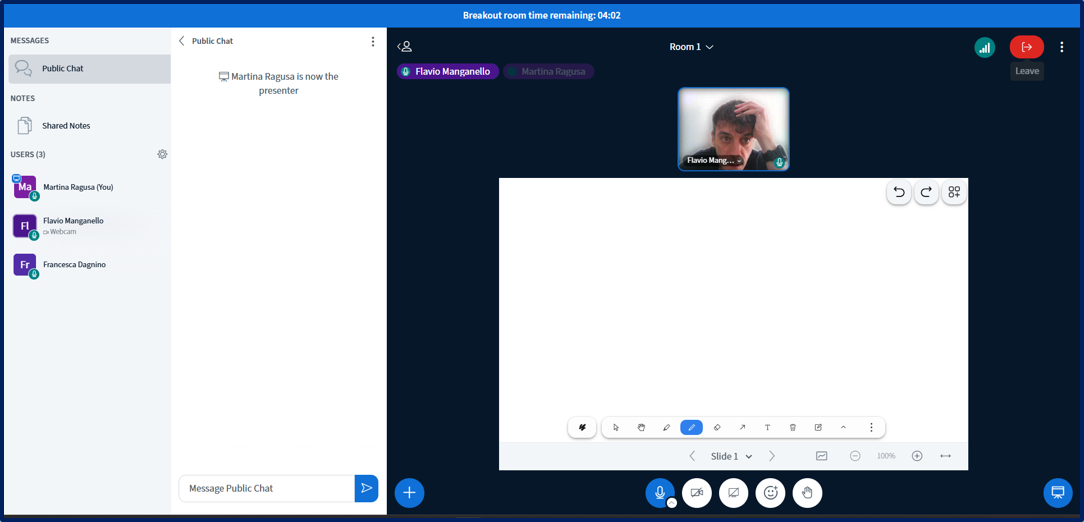Screen dimensions: 1084x522
Task: Open the Slide 1 dropdown
Action: click(731, 456)
